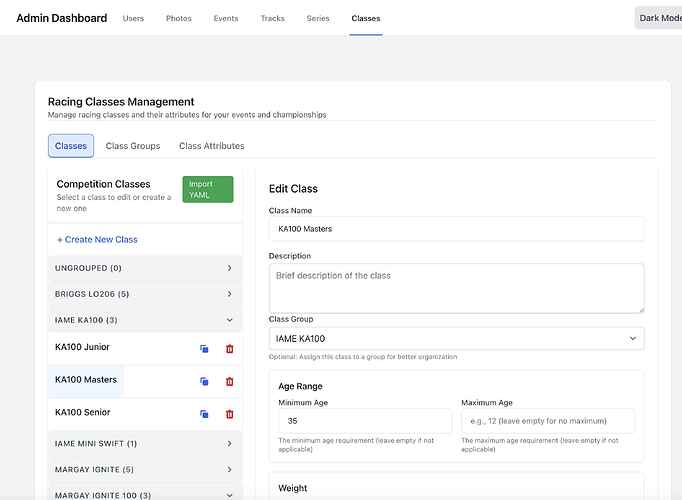Toggle the MARGAY IGNITE 100 (3) group
This screenshot has height=500, width=682.
(x=145, y=495)
